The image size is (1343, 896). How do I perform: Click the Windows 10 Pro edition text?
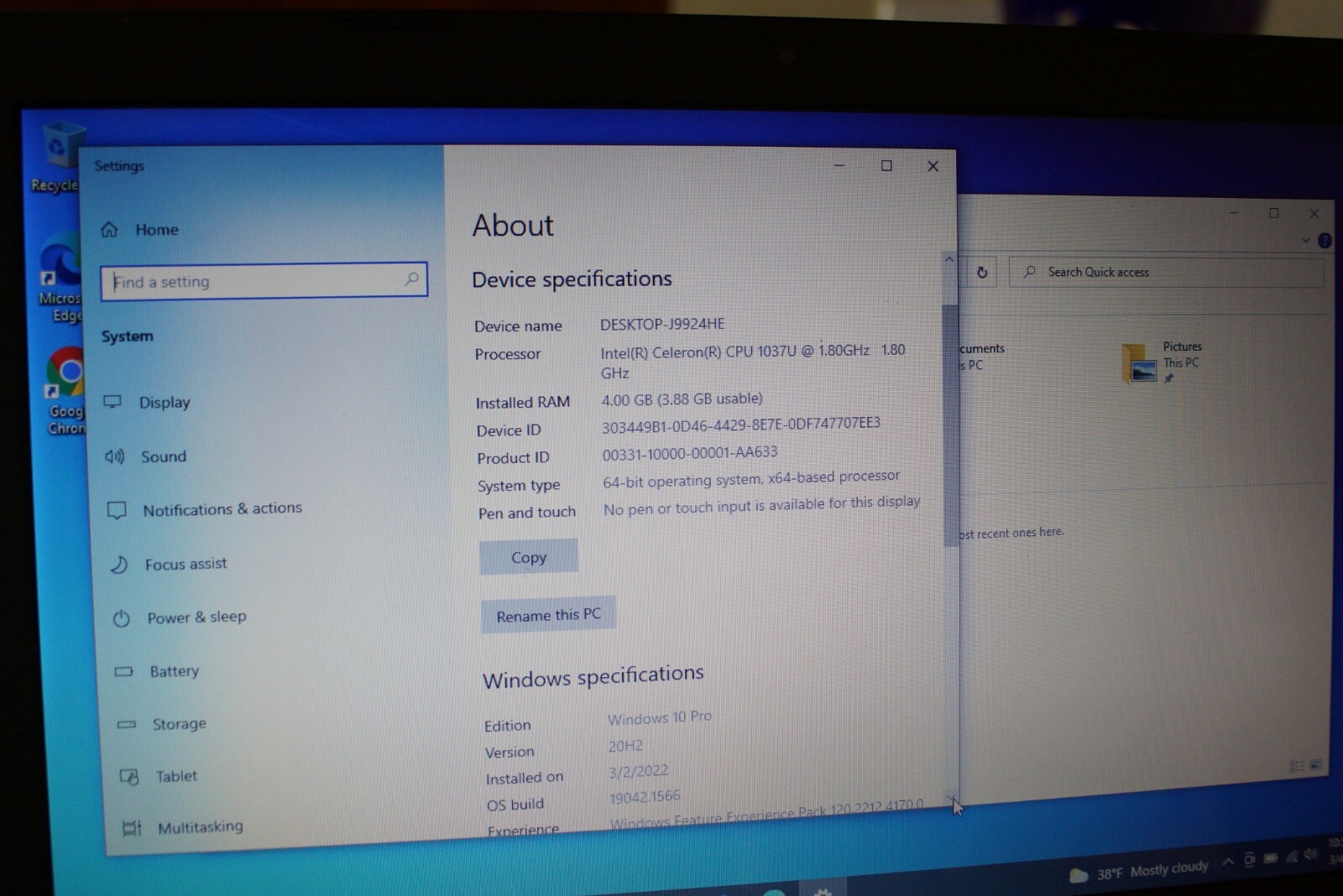[660, 718]
